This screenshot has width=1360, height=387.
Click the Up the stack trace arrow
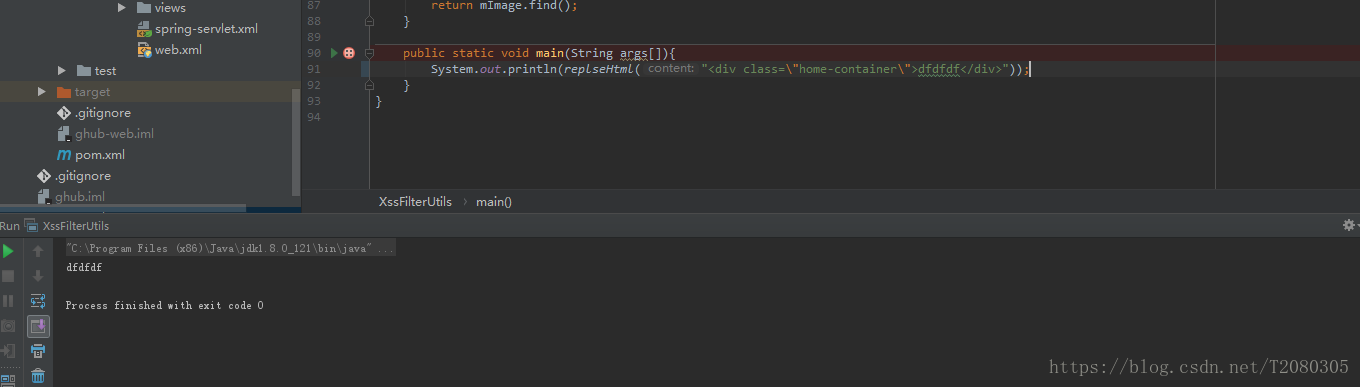pos(38,251)
